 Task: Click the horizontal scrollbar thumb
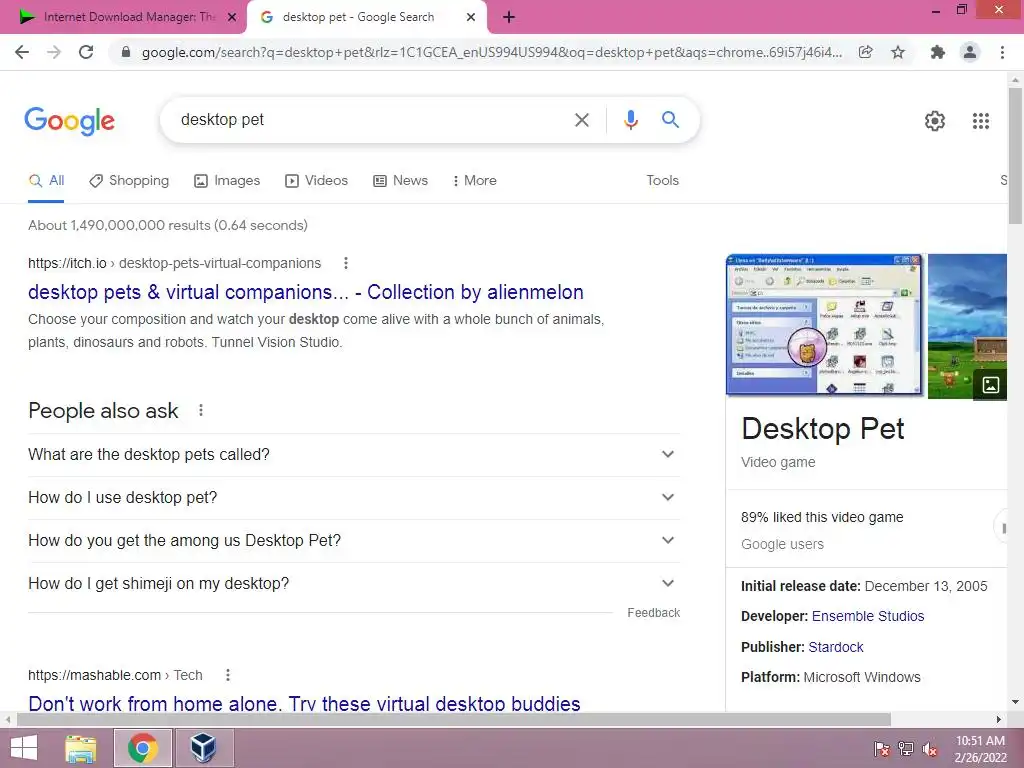(454, 720)
